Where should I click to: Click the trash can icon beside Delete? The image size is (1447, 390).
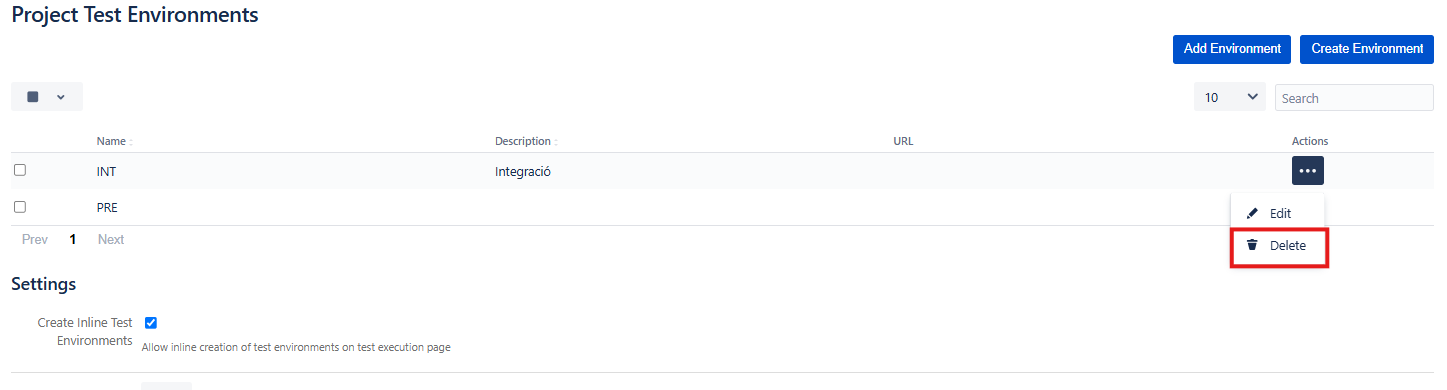click(x=1251, y=245)
